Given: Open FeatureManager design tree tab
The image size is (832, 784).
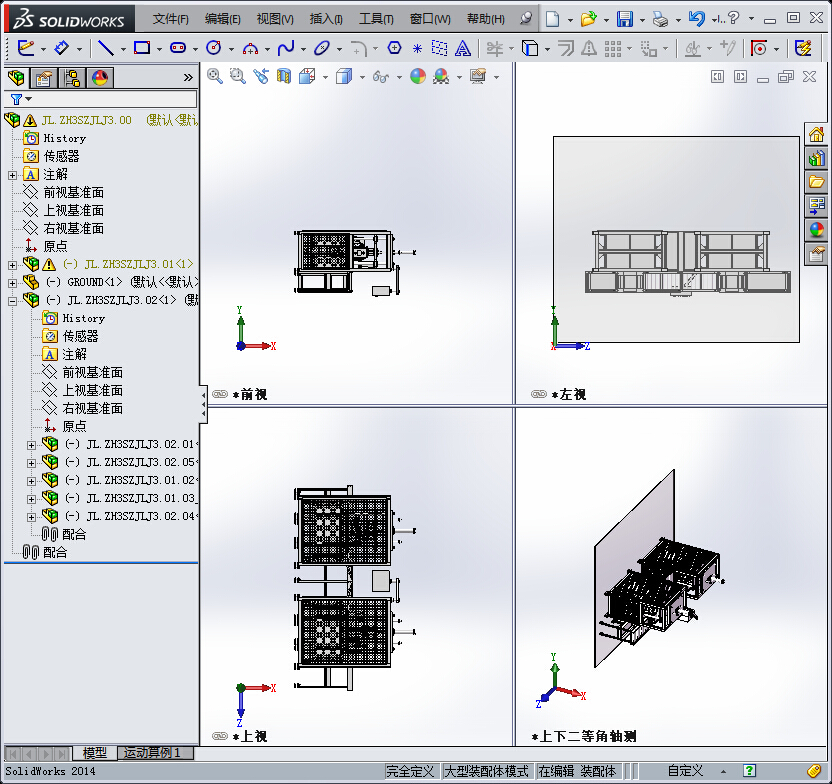Looking at the screenshot, I should click(x=16, y=78).
